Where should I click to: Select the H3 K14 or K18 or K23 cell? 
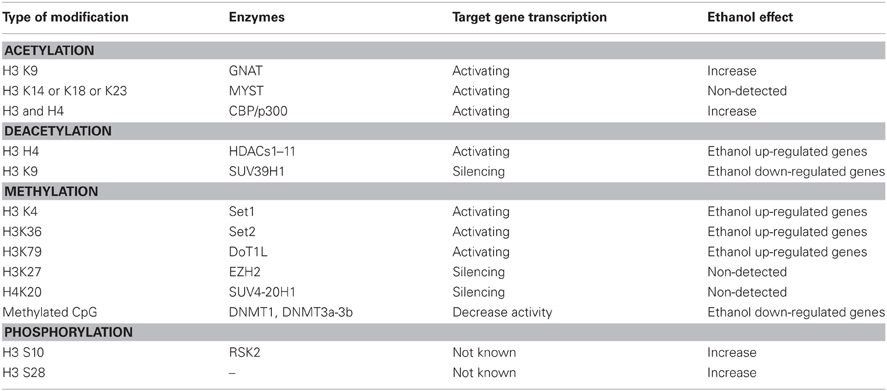[65, 91]
